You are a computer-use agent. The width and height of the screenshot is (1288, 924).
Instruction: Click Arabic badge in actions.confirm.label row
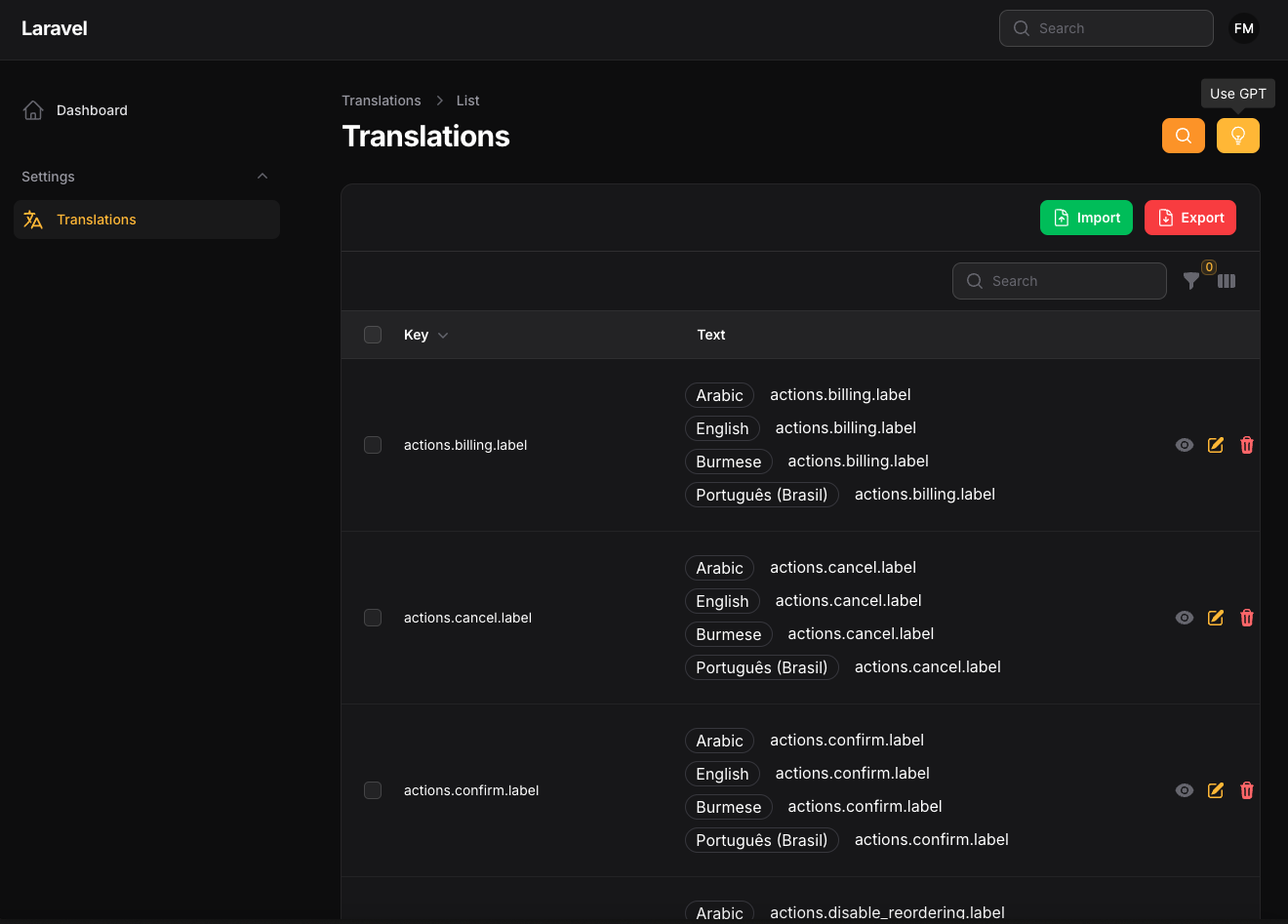point(719,741)
